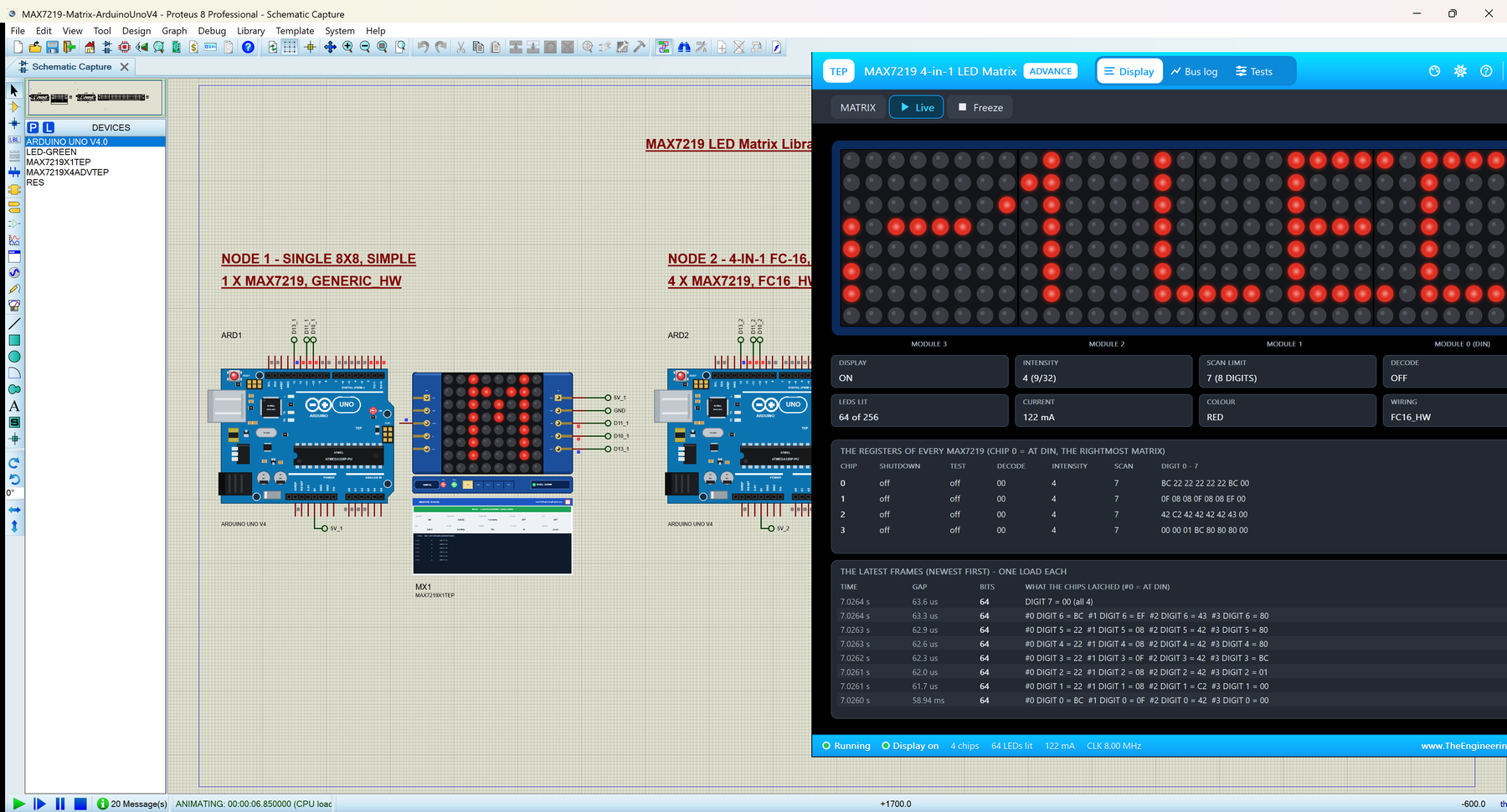Click the Rotate Clockwise icon
This screenshot has height=812, width=1507.
coord(14,463)
